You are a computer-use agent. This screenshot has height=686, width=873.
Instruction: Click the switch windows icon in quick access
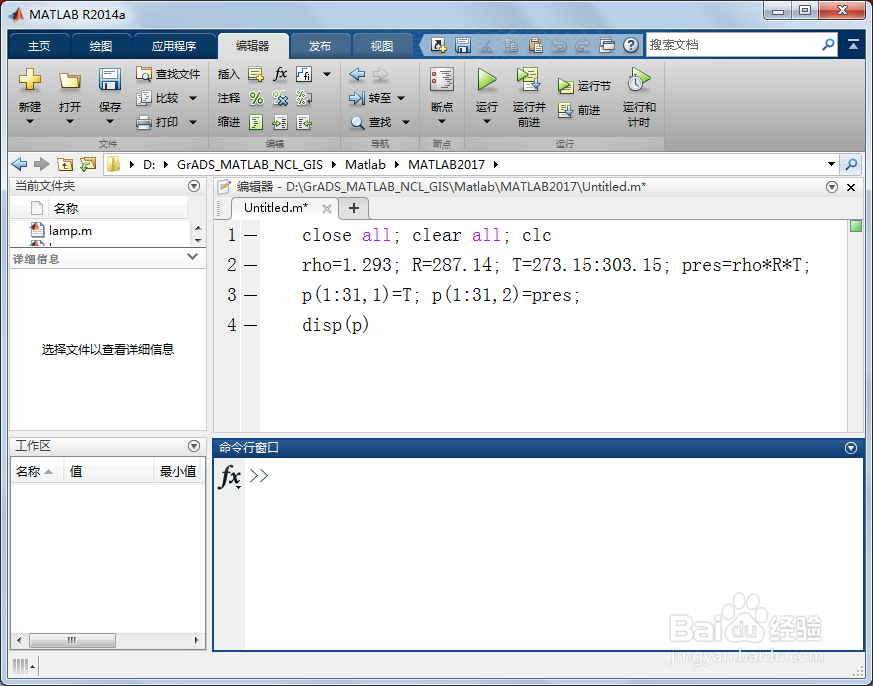(x=607, y=45)
